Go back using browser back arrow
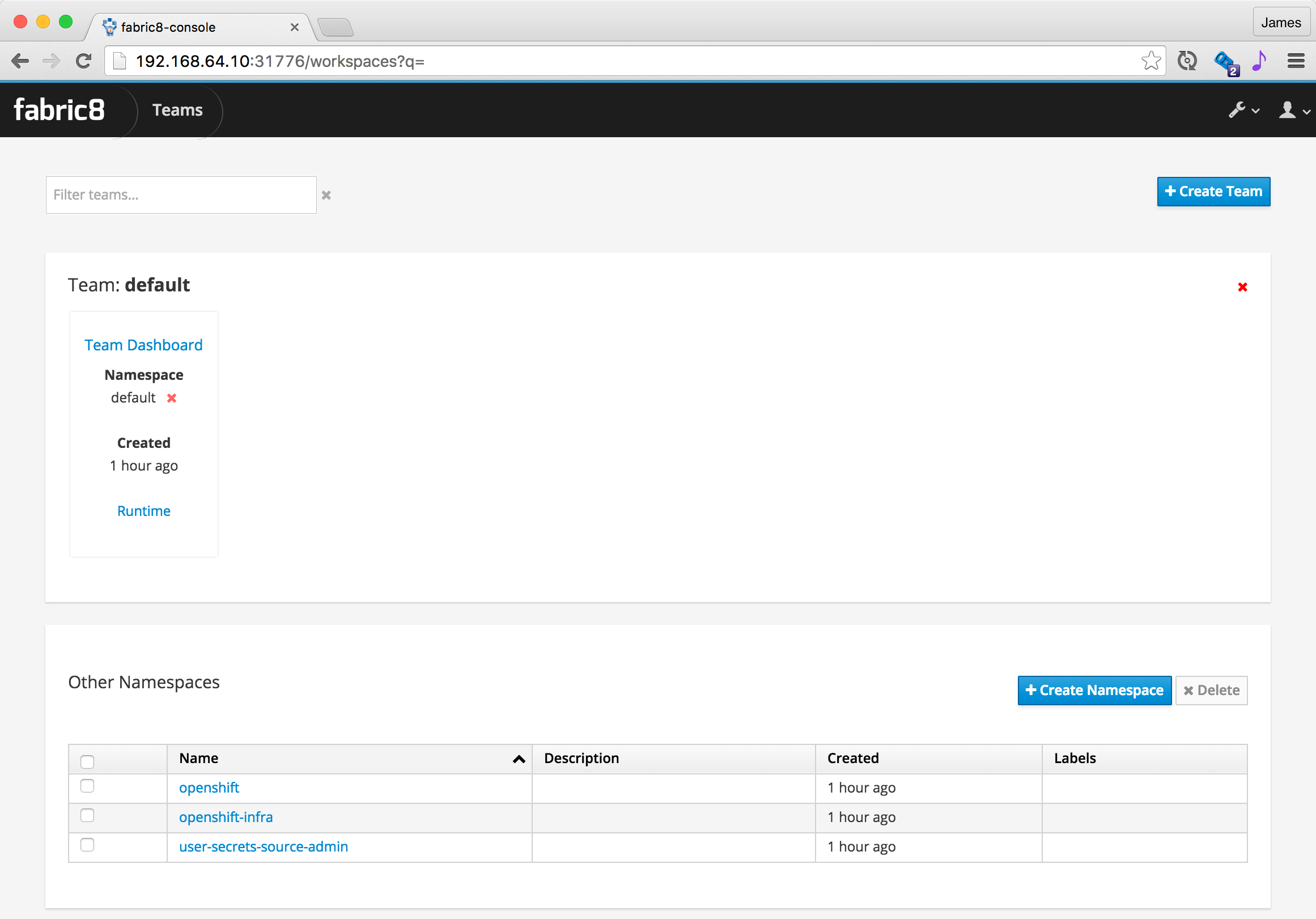 (20, 61)
